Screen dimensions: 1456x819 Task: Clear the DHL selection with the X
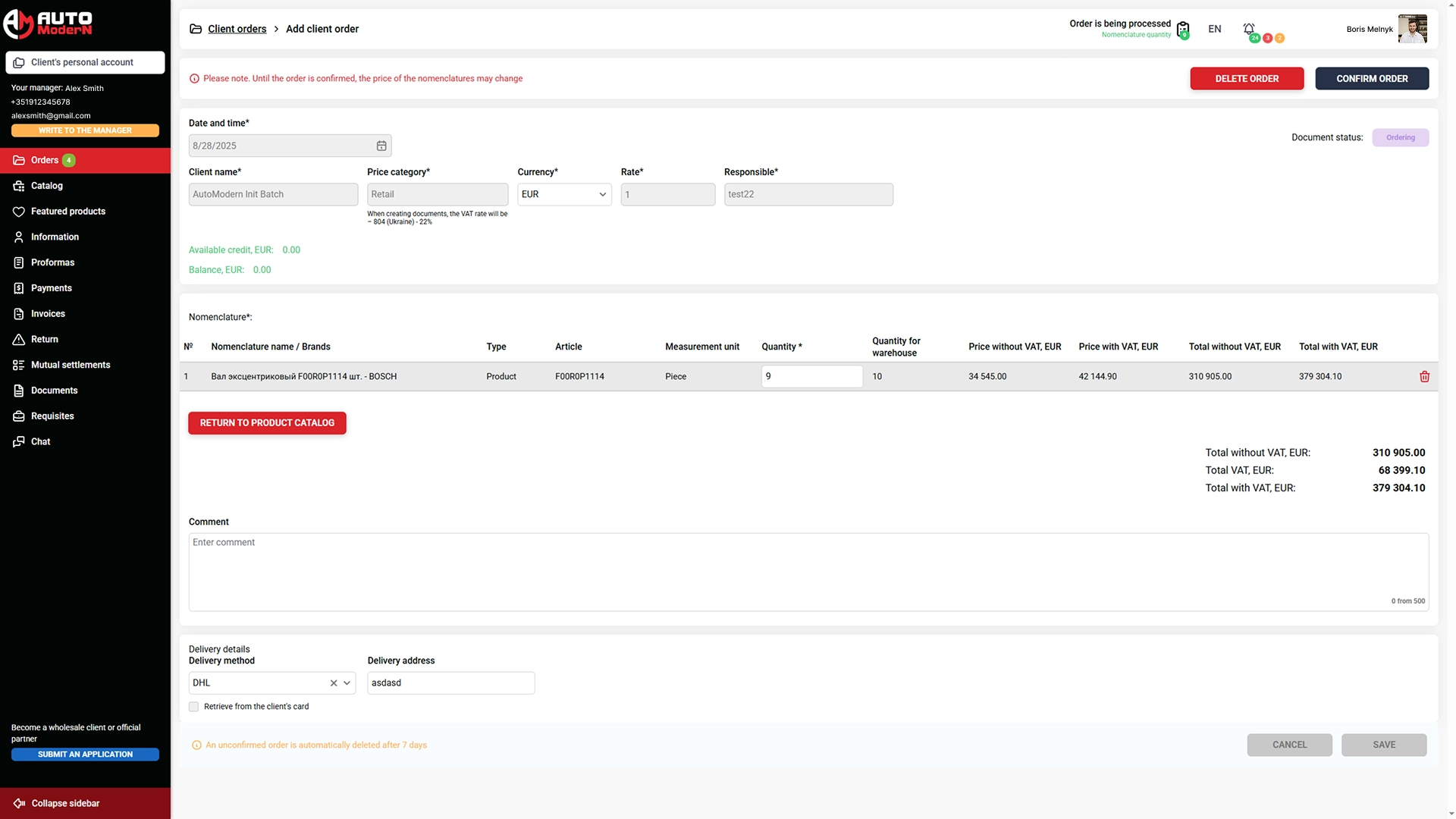pos(334,682)
